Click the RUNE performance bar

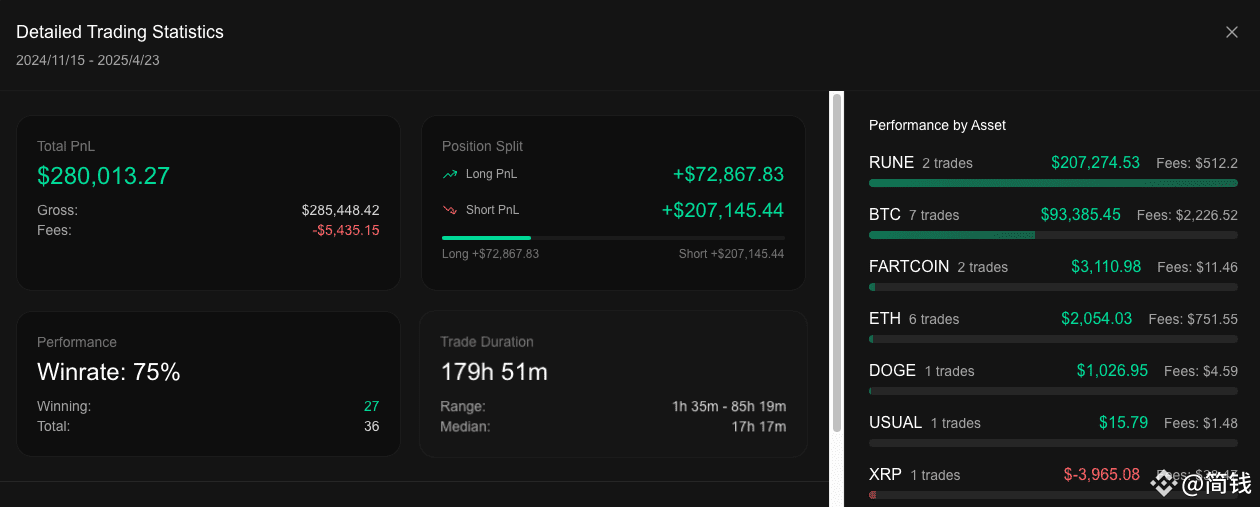point(1053,183)
